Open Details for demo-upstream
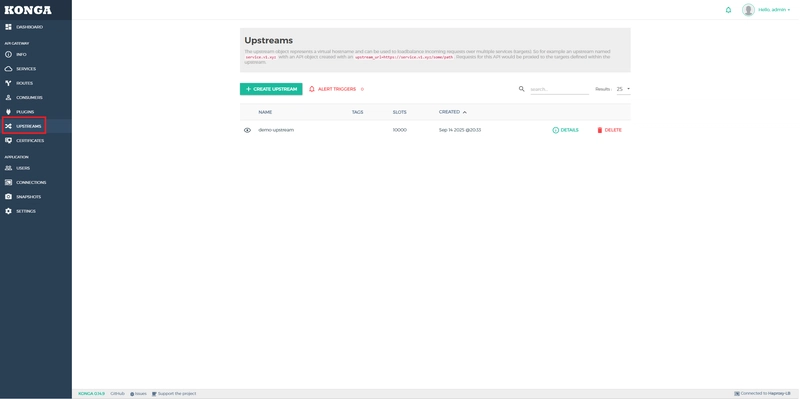The width and height of the screenshot is (800, 399). (565, 130)
